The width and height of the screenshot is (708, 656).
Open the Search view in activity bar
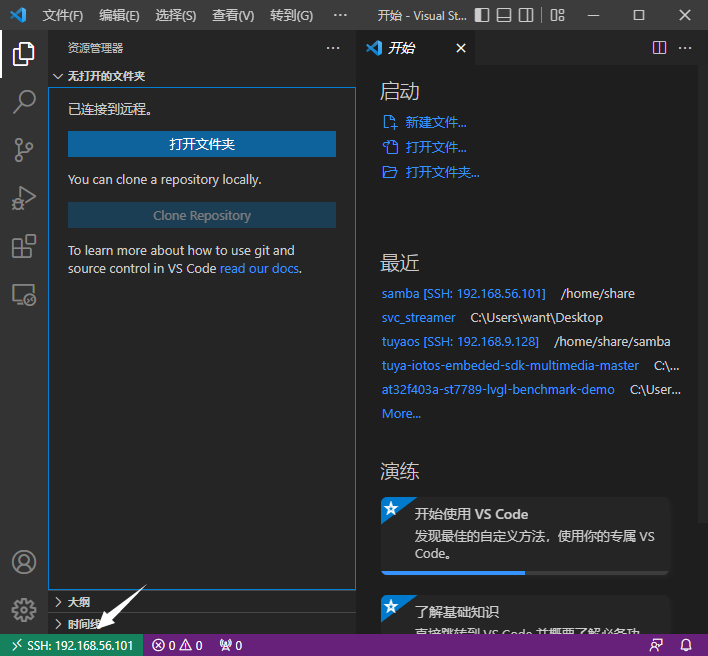[x=23, y=102]
